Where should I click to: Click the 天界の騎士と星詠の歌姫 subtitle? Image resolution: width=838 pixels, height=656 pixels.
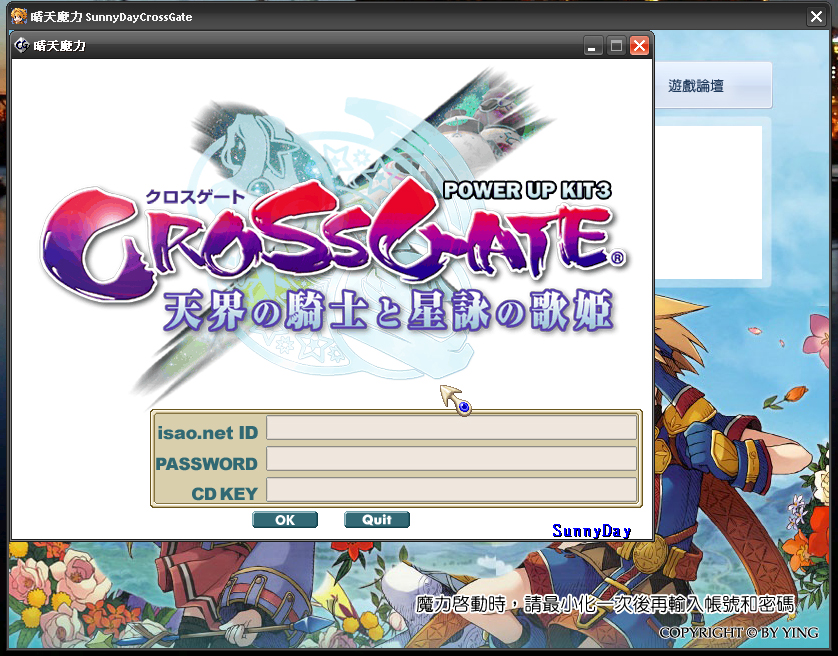pos(388,311)
